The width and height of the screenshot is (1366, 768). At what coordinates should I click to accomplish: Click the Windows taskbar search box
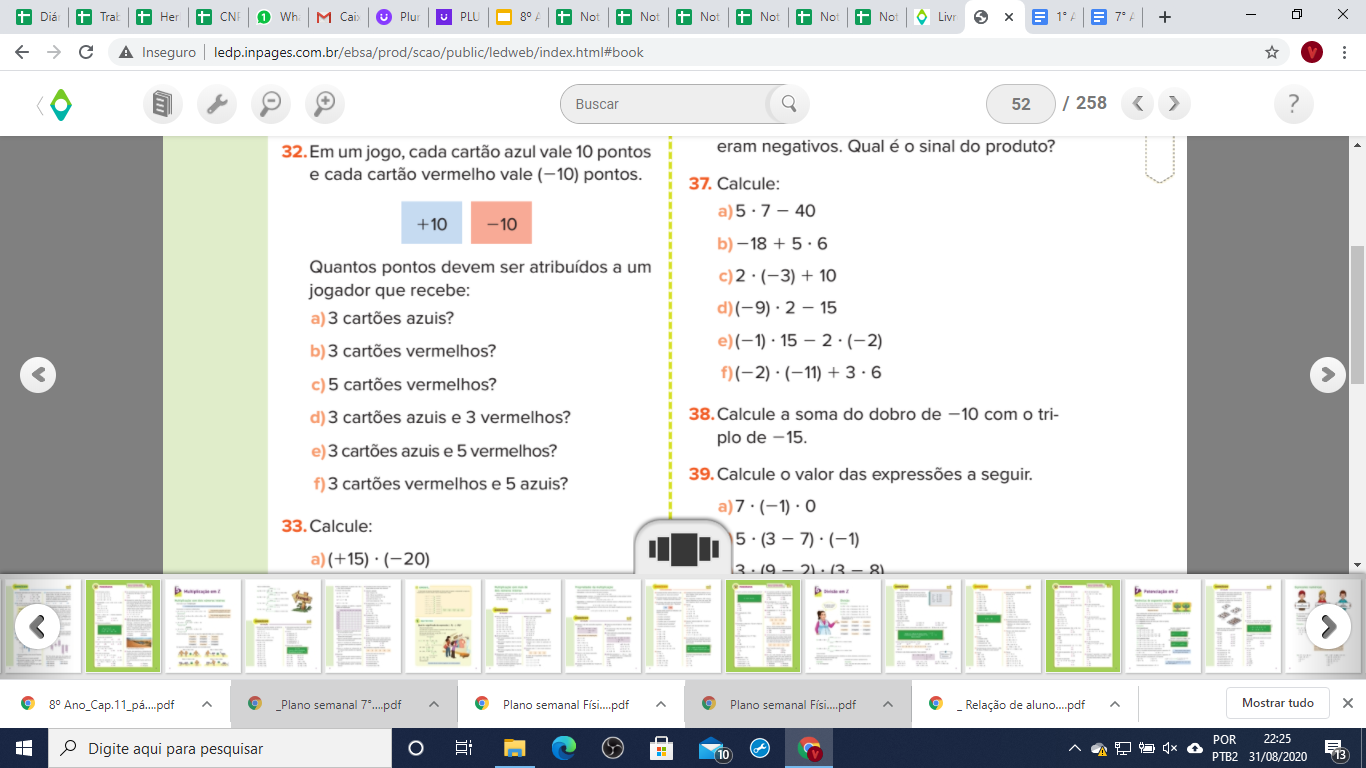point(219,748)
